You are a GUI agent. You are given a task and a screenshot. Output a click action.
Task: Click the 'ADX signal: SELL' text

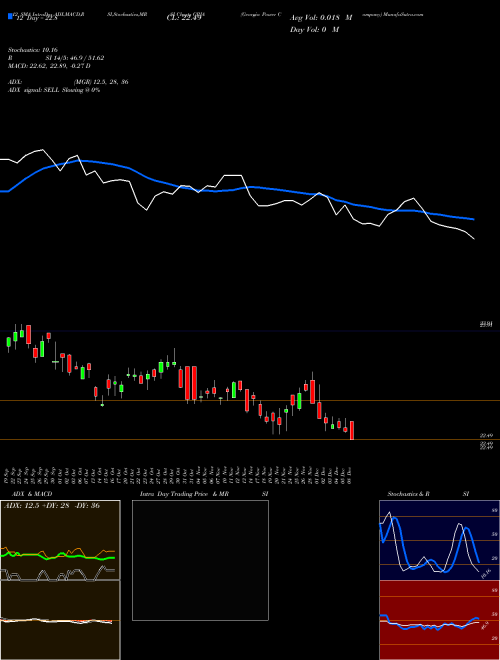coord(34,90)
